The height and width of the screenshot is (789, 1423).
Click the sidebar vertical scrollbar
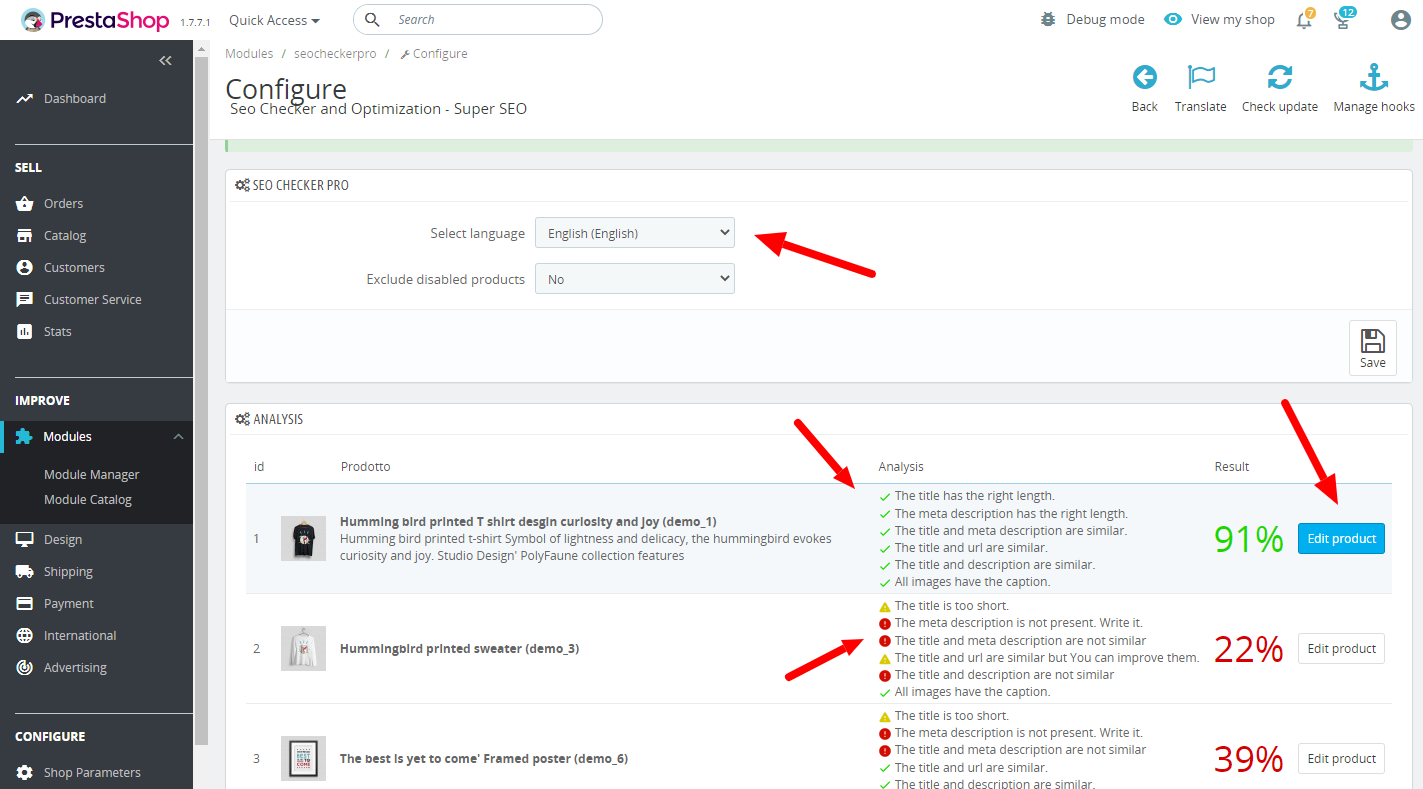(x=201, y=400)
